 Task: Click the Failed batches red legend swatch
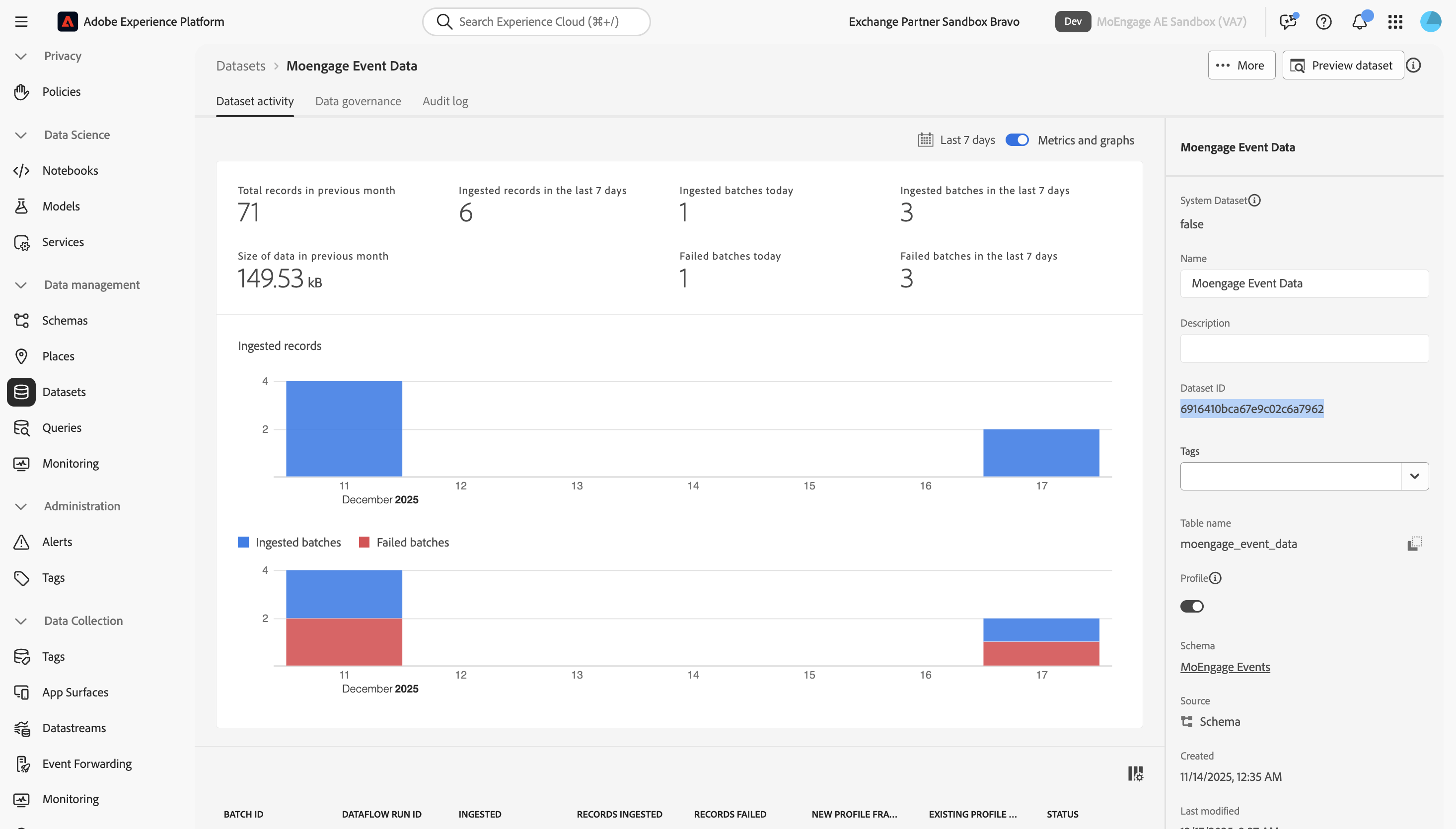click(x=364, y=542)
